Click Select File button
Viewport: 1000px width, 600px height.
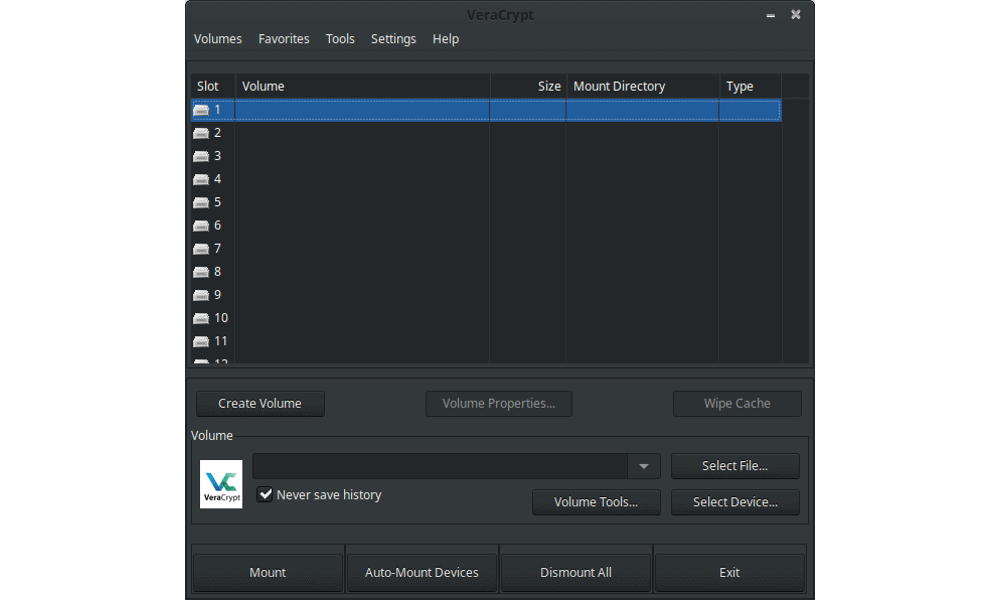click(x=735, y=466)
